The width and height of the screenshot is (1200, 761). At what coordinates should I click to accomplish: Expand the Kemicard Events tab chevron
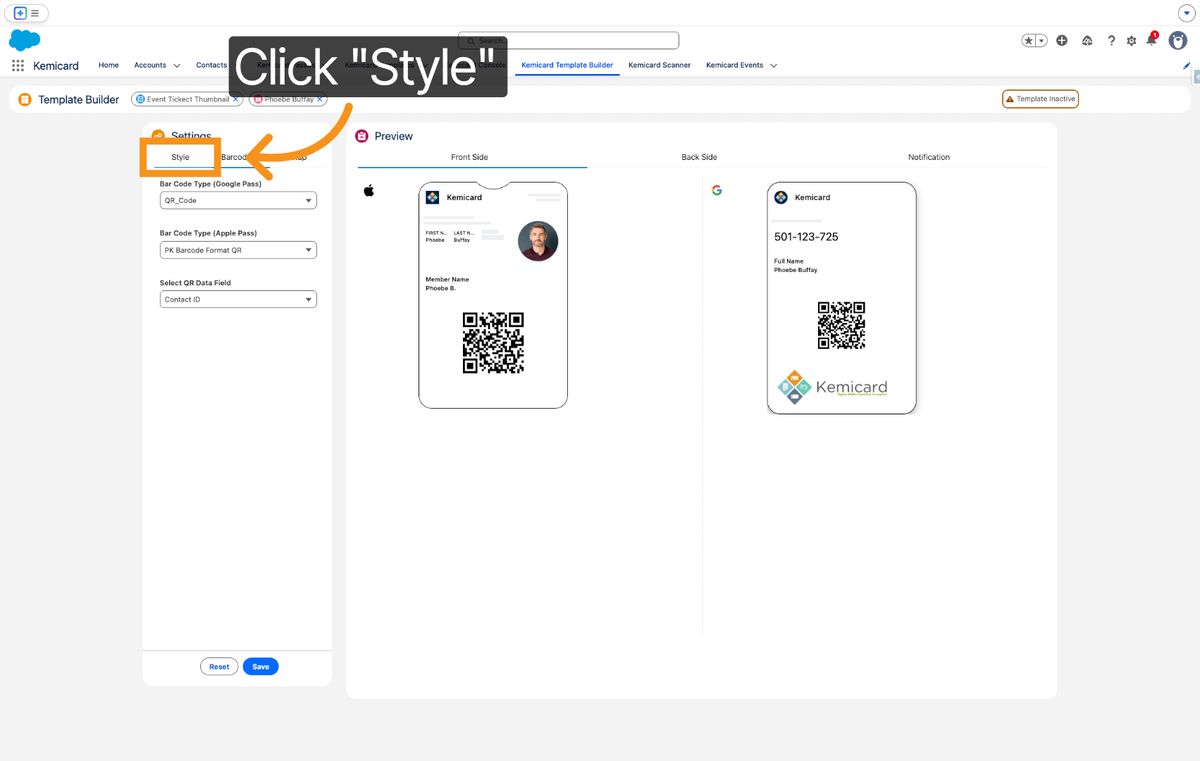(774, 66)
